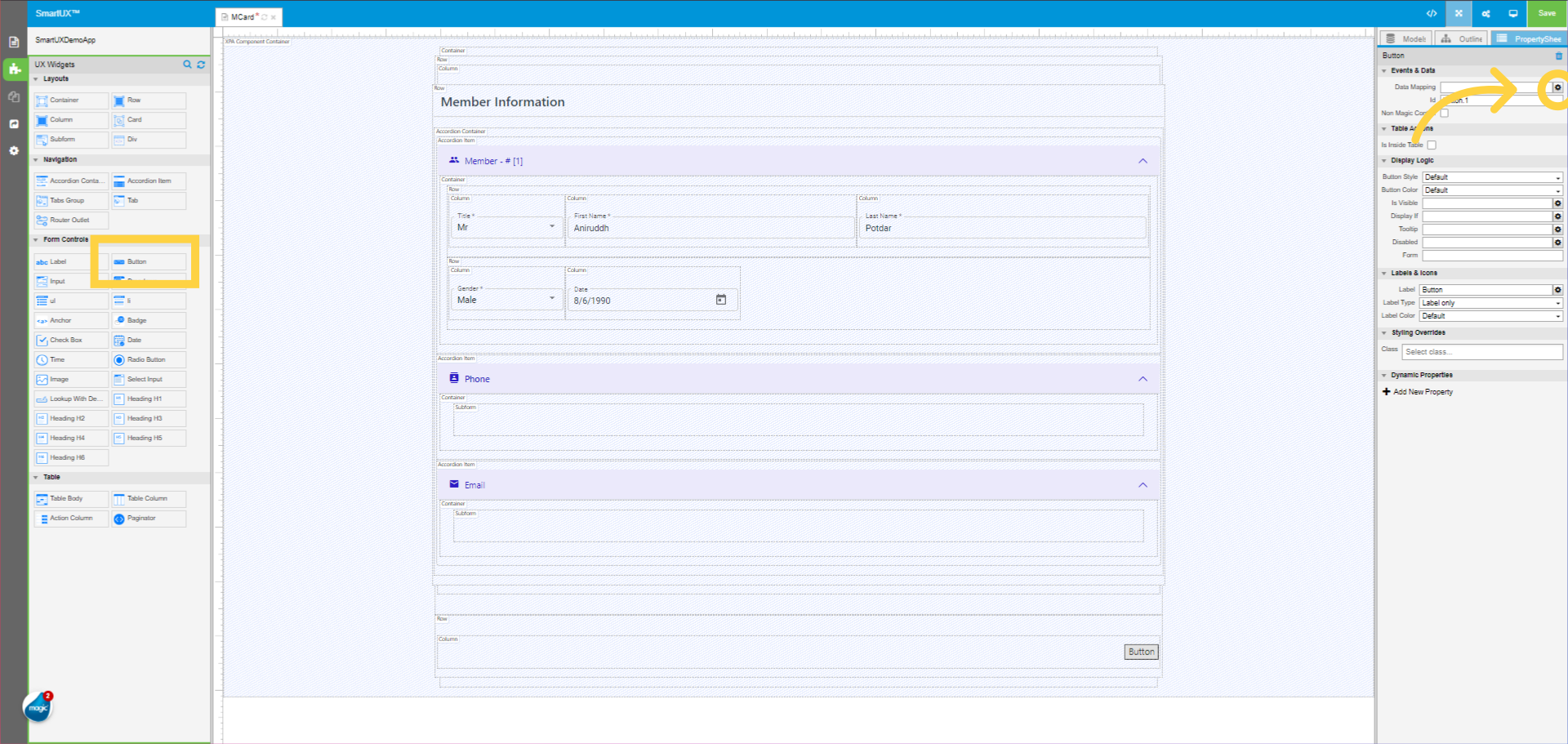Click Add New Property under Dynamic Properties
Viewport: 1568px width, 744px height.
pos(1418,391)
